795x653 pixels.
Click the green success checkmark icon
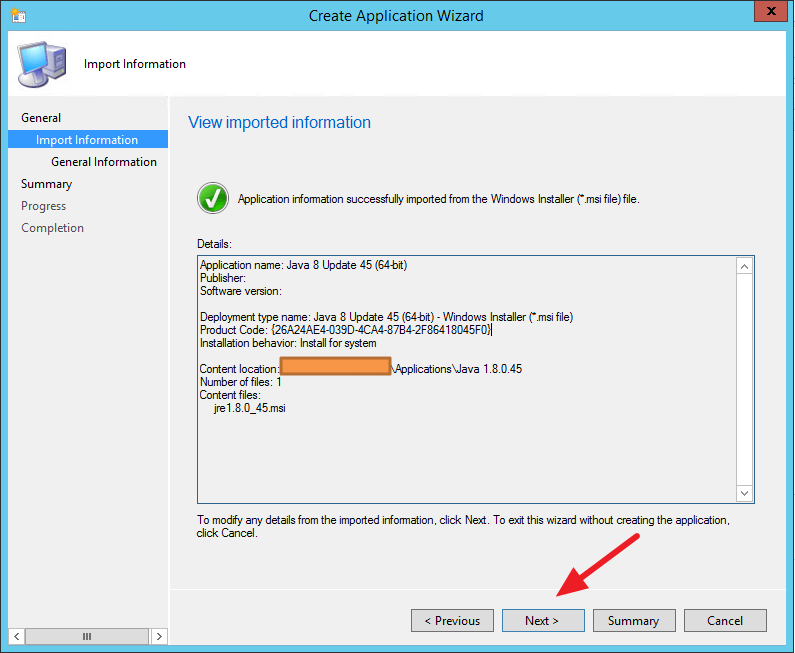coord(212,198)
